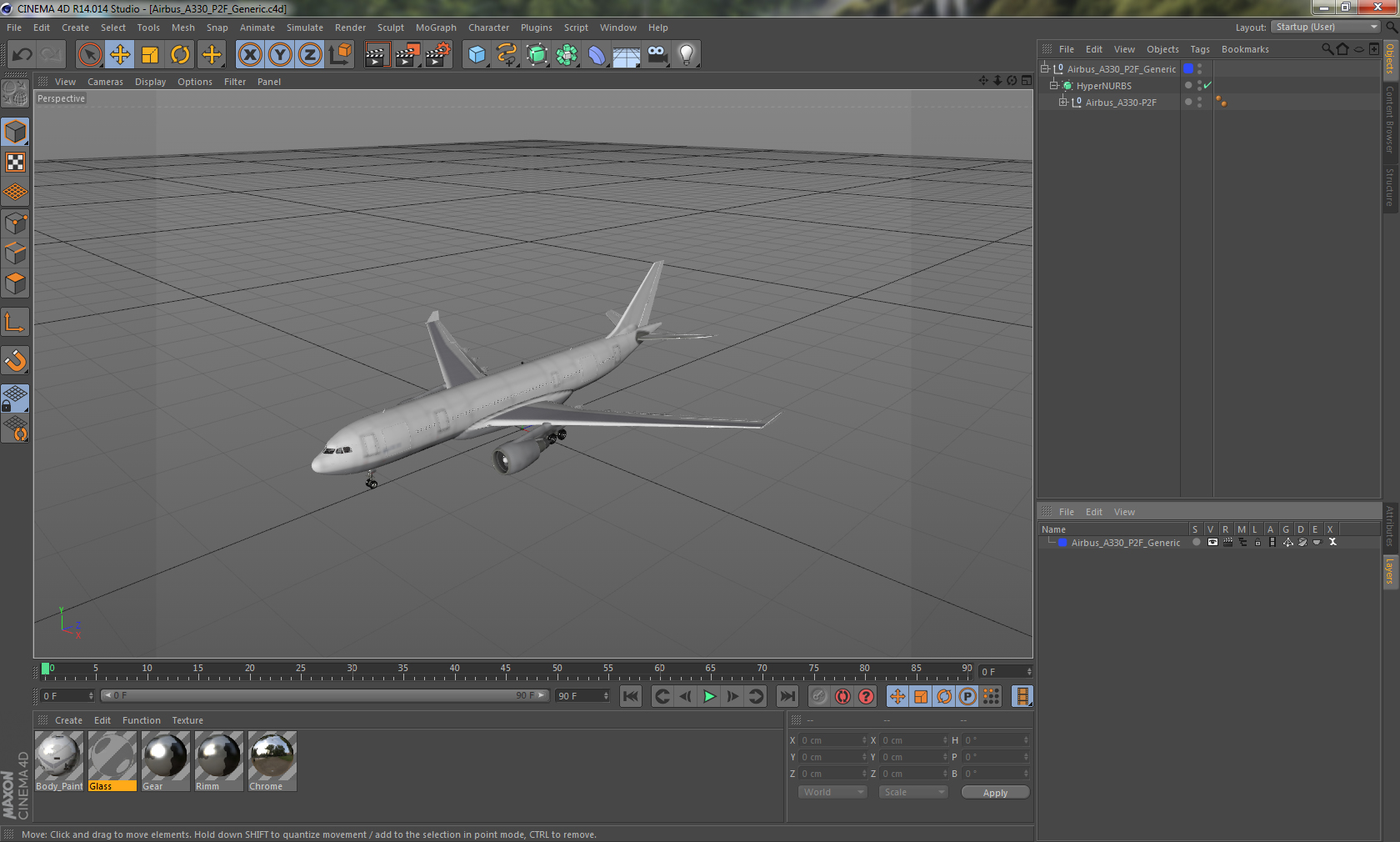Play the animation forward

click(709, 696)
